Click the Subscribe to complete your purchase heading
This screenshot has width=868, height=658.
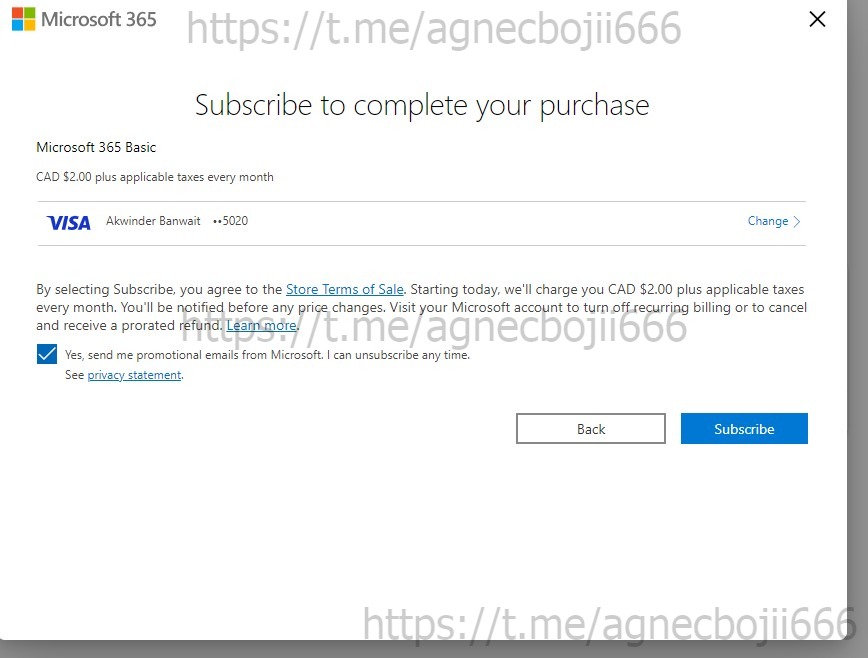(422, 105)
